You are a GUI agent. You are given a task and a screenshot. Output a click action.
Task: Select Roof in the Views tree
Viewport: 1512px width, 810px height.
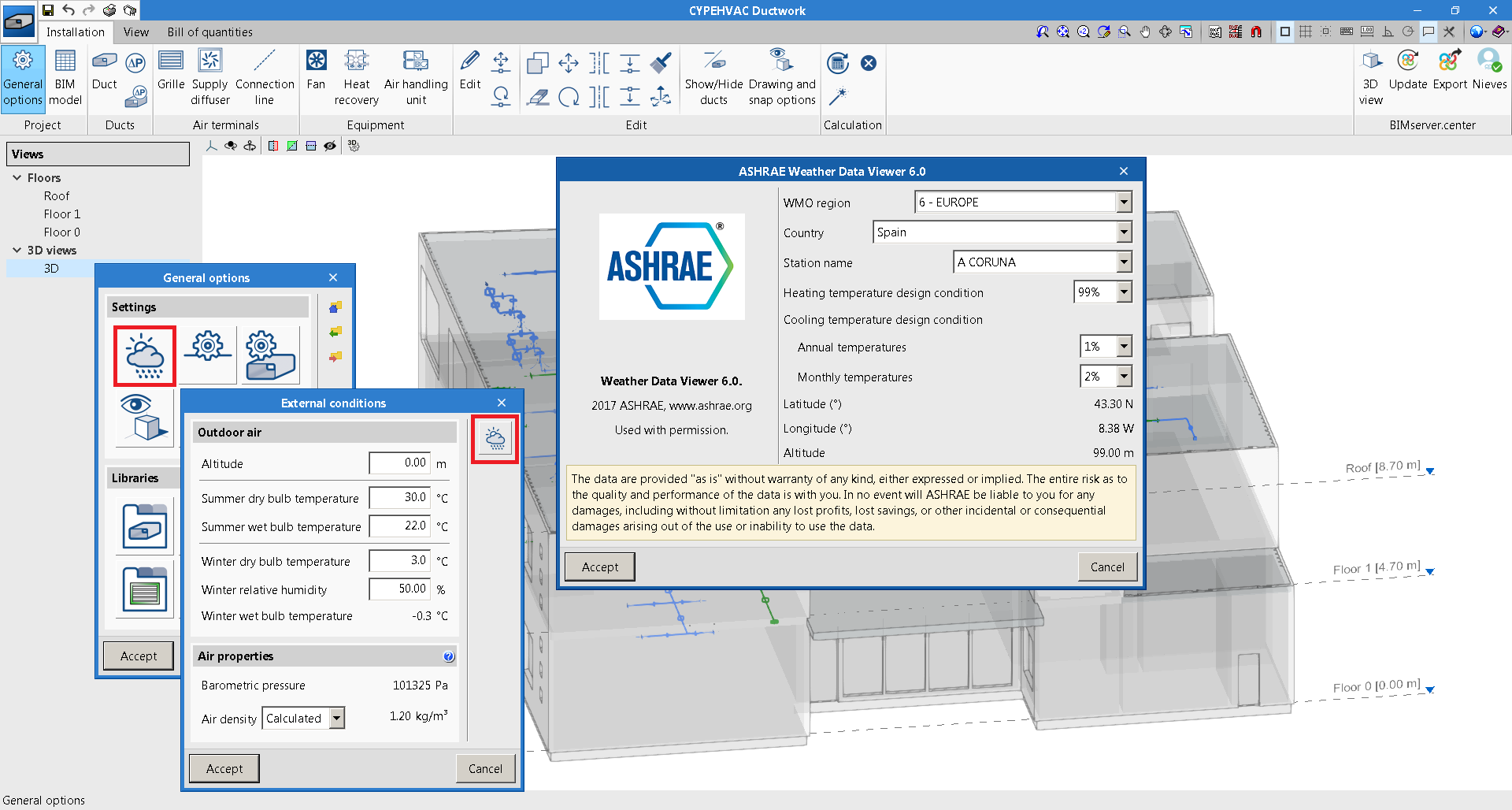57,196
